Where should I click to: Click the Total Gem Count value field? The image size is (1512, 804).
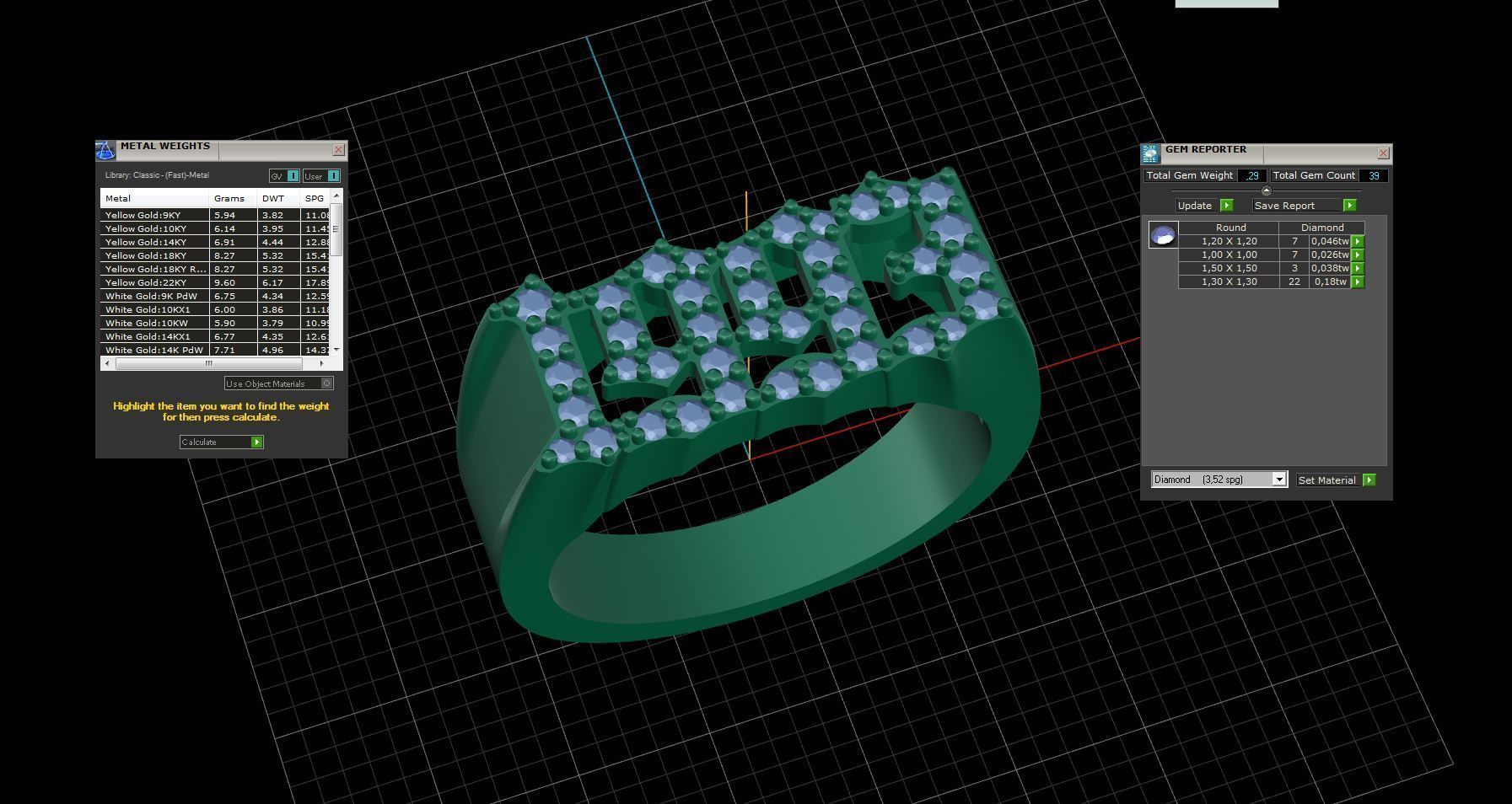[x=1374, y=176]
